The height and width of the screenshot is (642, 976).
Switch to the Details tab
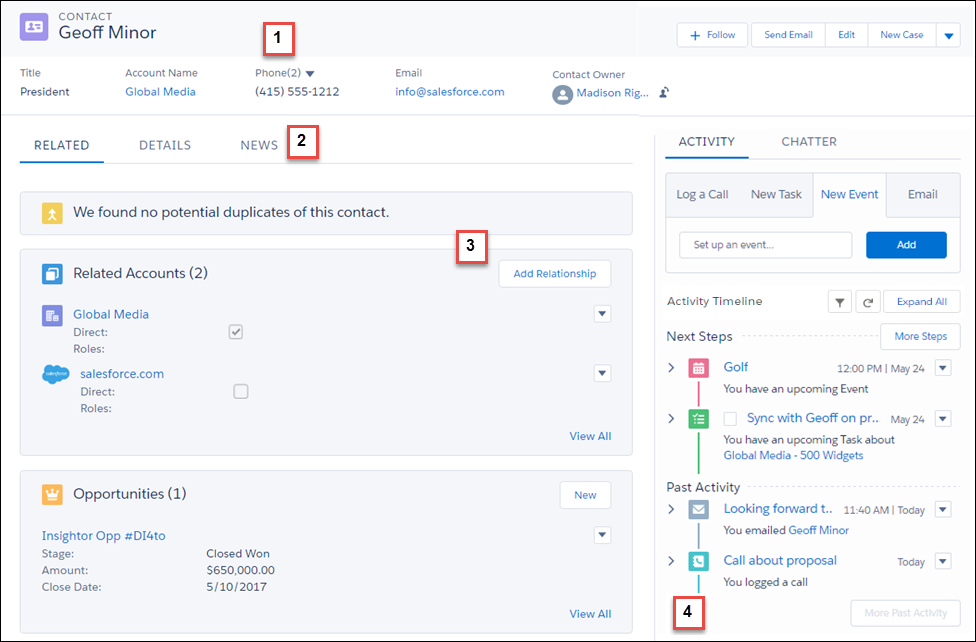[165, 146]
